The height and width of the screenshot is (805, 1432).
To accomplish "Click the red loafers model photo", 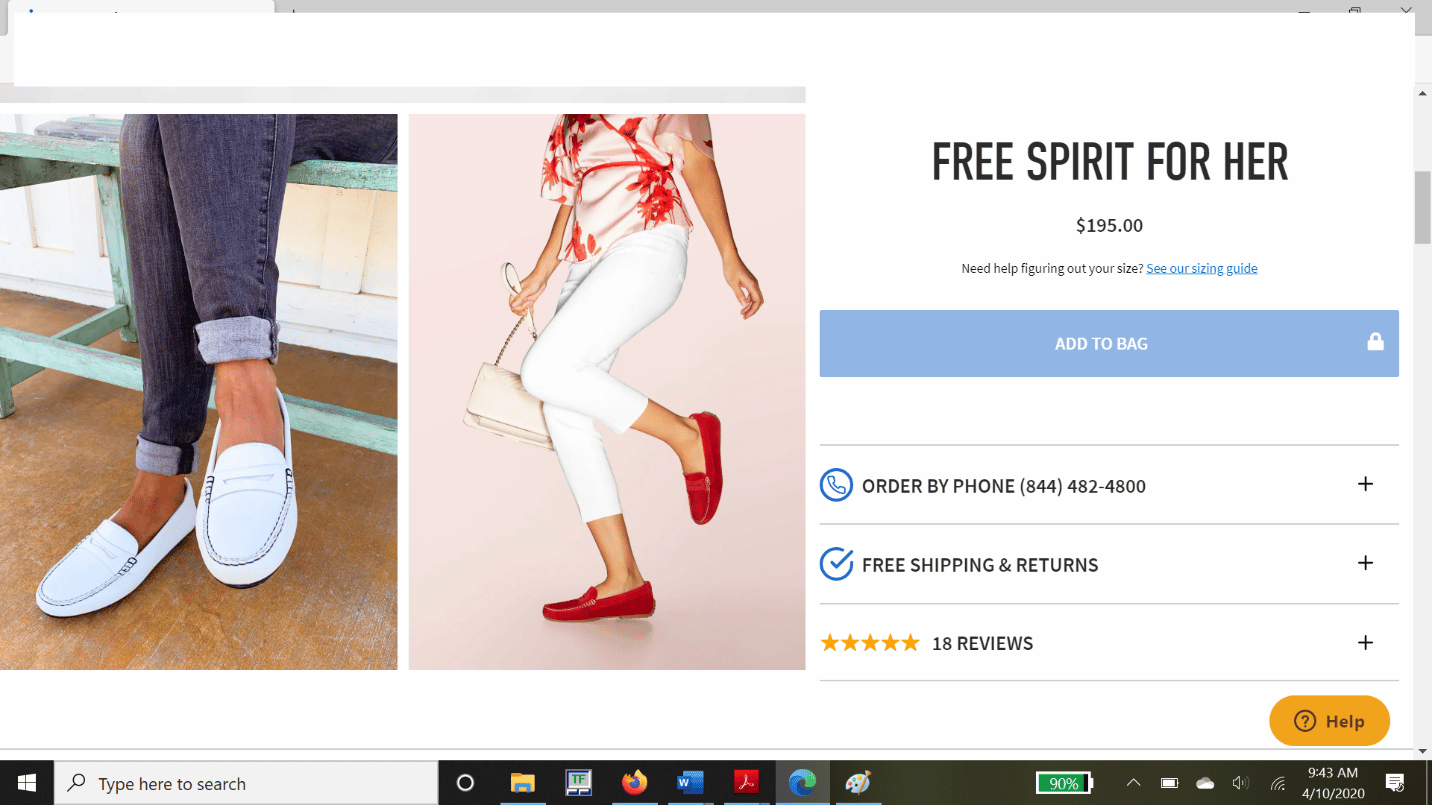I will (606, 391).
